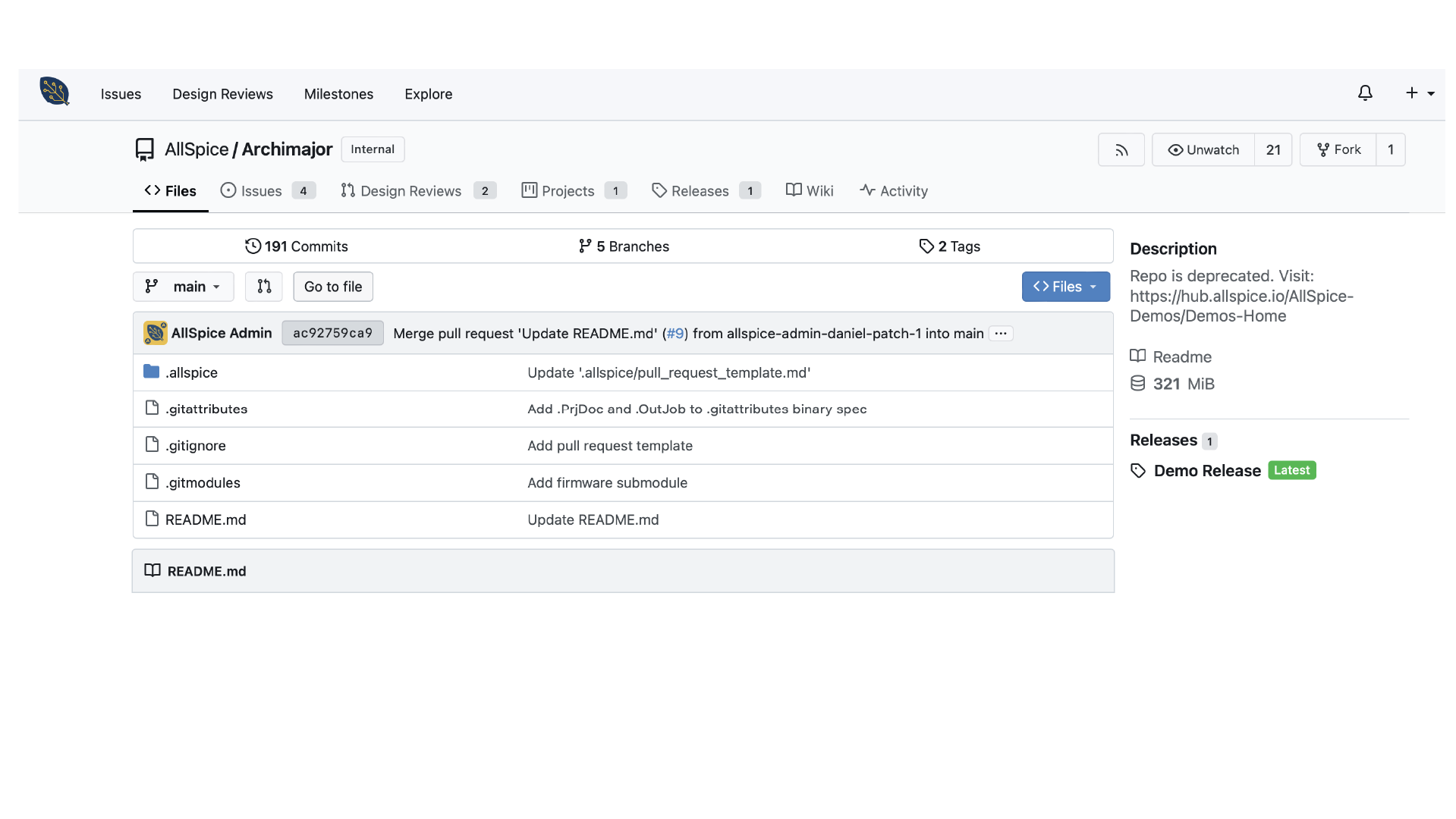
Task: Switch to the Releases tab
Action: click(x=706, y=191)
